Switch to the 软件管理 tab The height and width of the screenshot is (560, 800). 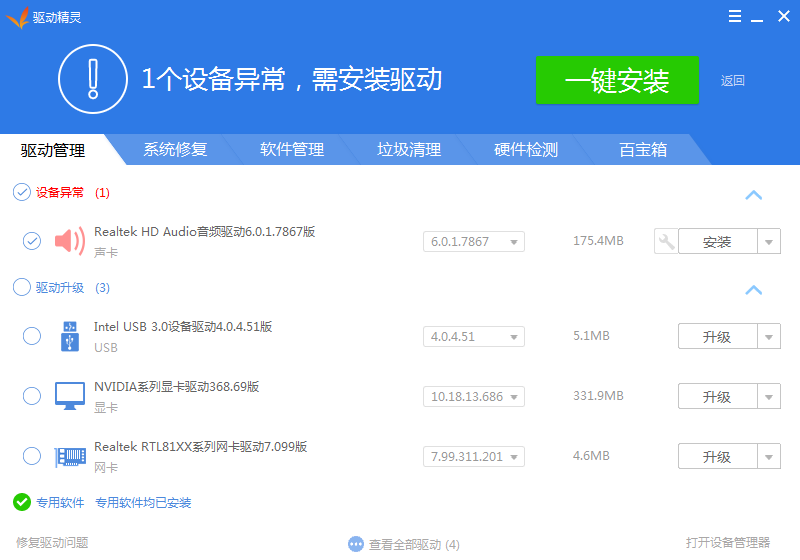click(x=292, y=149)
